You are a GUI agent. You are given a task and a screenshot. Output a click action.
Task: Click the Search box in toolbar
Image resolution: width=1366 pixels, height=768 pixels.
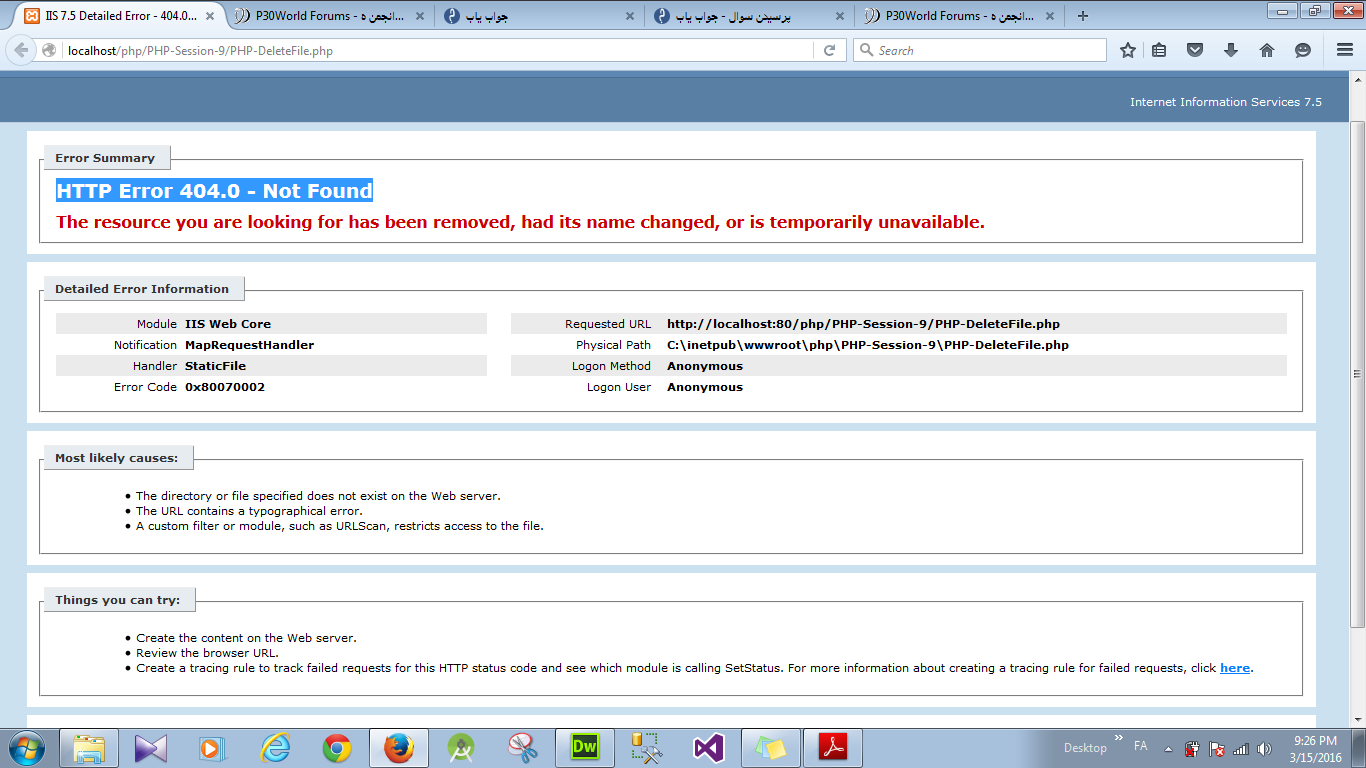pos(980,50)
